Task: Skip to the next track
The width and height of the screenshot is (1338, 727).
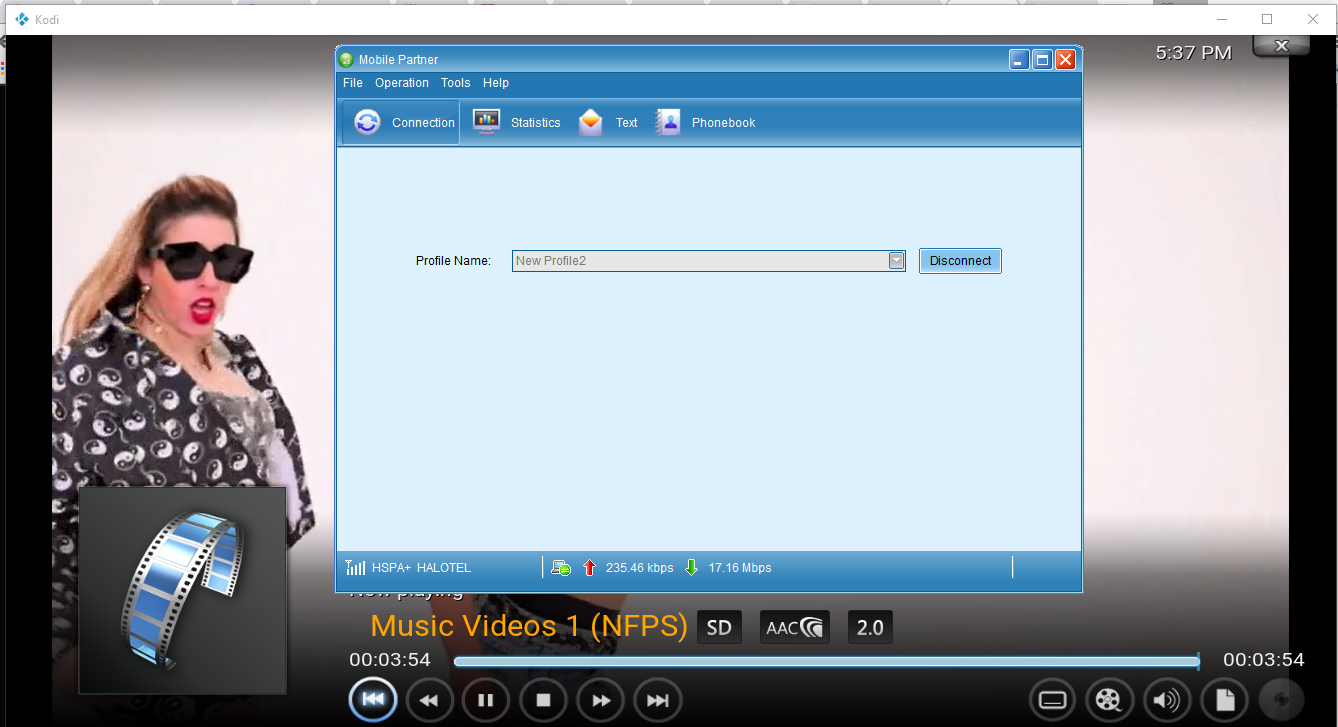Action: (657, 700)
